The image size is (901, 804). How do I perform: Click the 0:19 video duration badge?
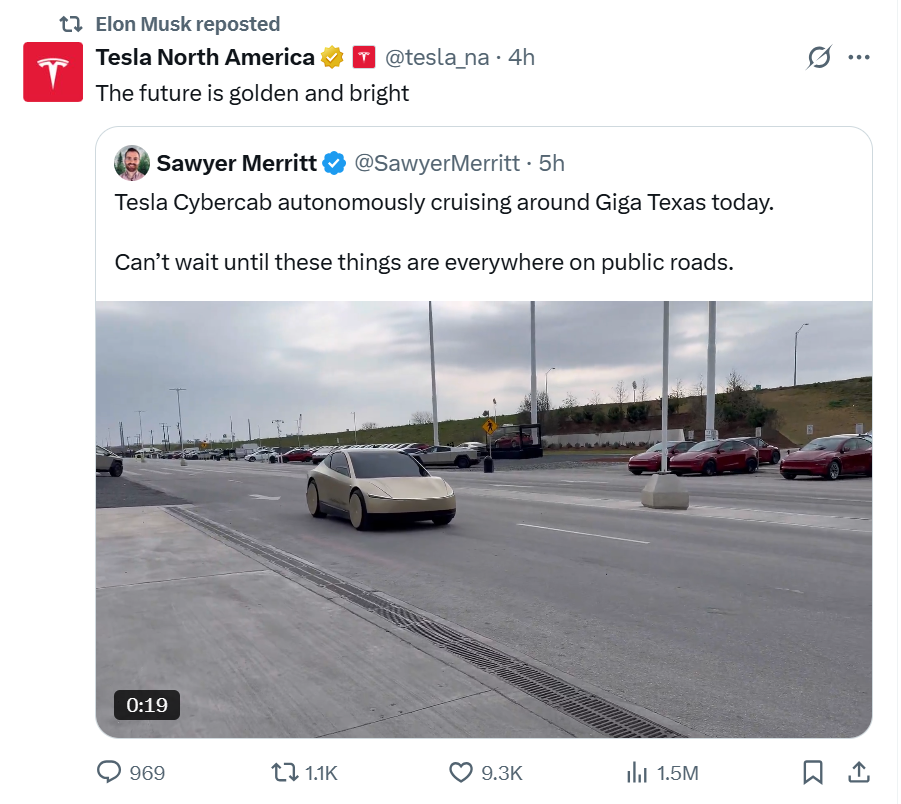tap(147, 704)
